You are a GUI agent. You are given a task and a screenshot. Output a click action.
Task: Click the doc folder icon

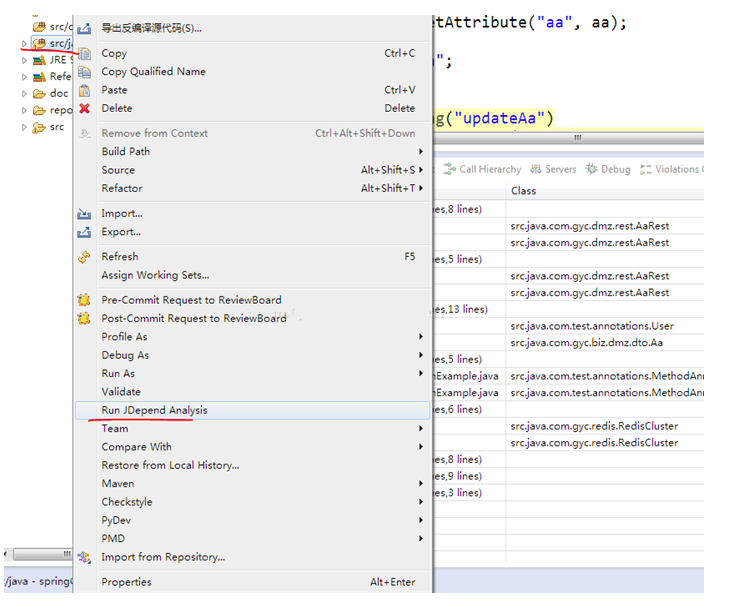pos(39,94)
